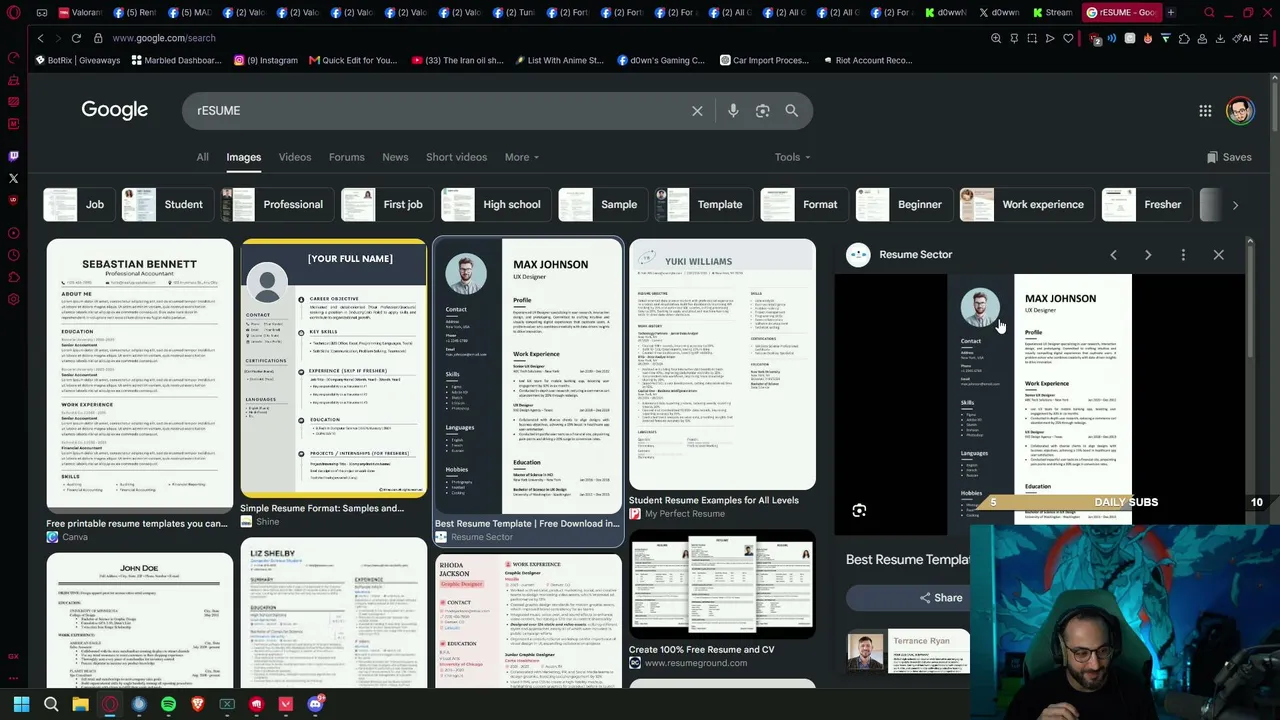This screenshot has width=1280, height=720.
Task: Open the preview panel three-dot menu
Action: coord(1183,255)
